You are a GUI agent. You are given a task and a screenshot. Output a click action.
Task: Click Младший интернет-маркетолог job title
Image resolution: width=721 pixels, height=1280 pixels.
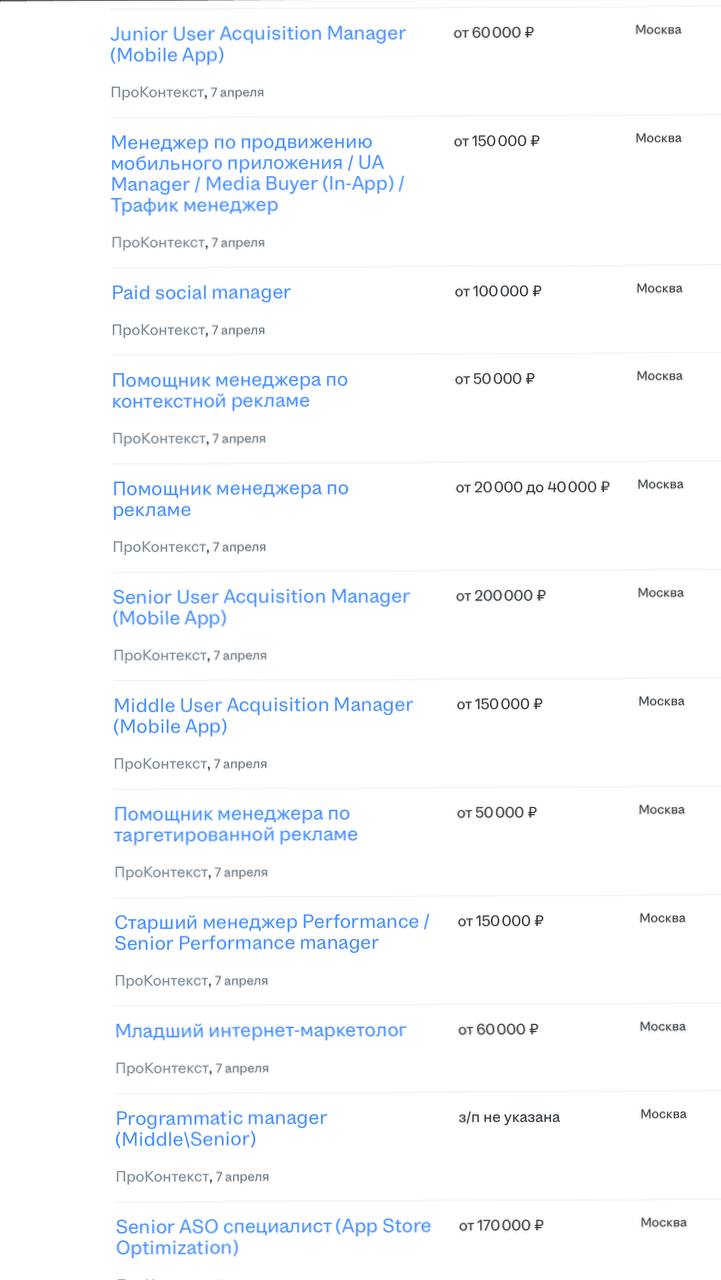(260, 1030)
